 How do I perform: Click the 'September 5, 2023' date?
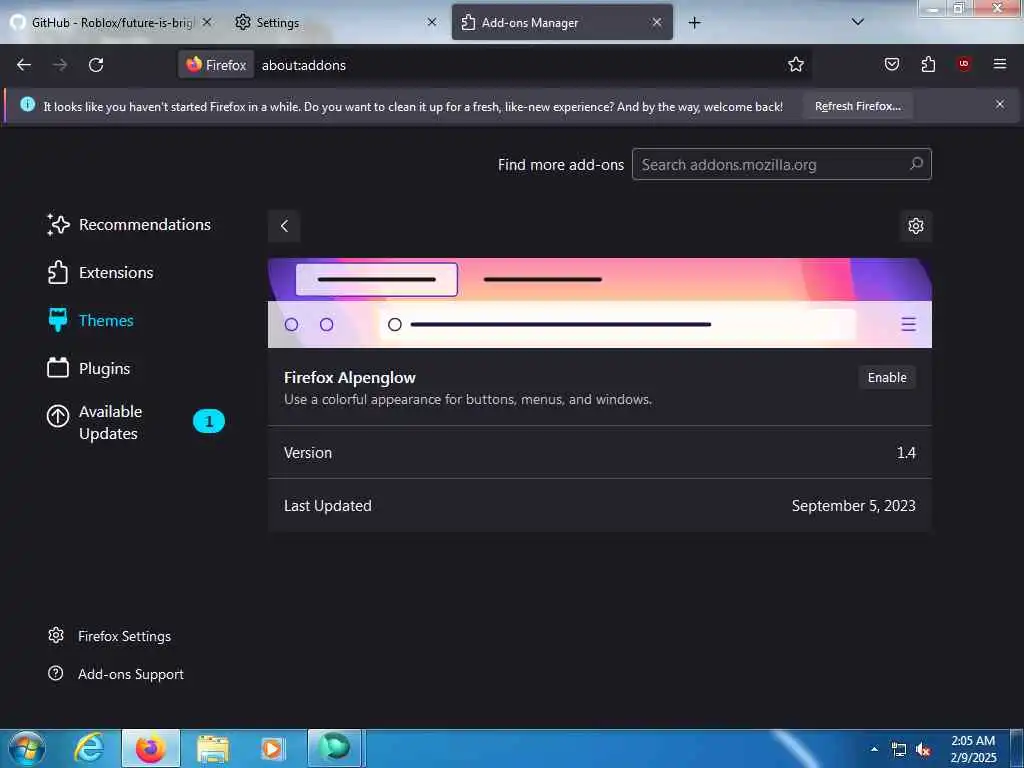pyautogui.click(x=854, y=506)
